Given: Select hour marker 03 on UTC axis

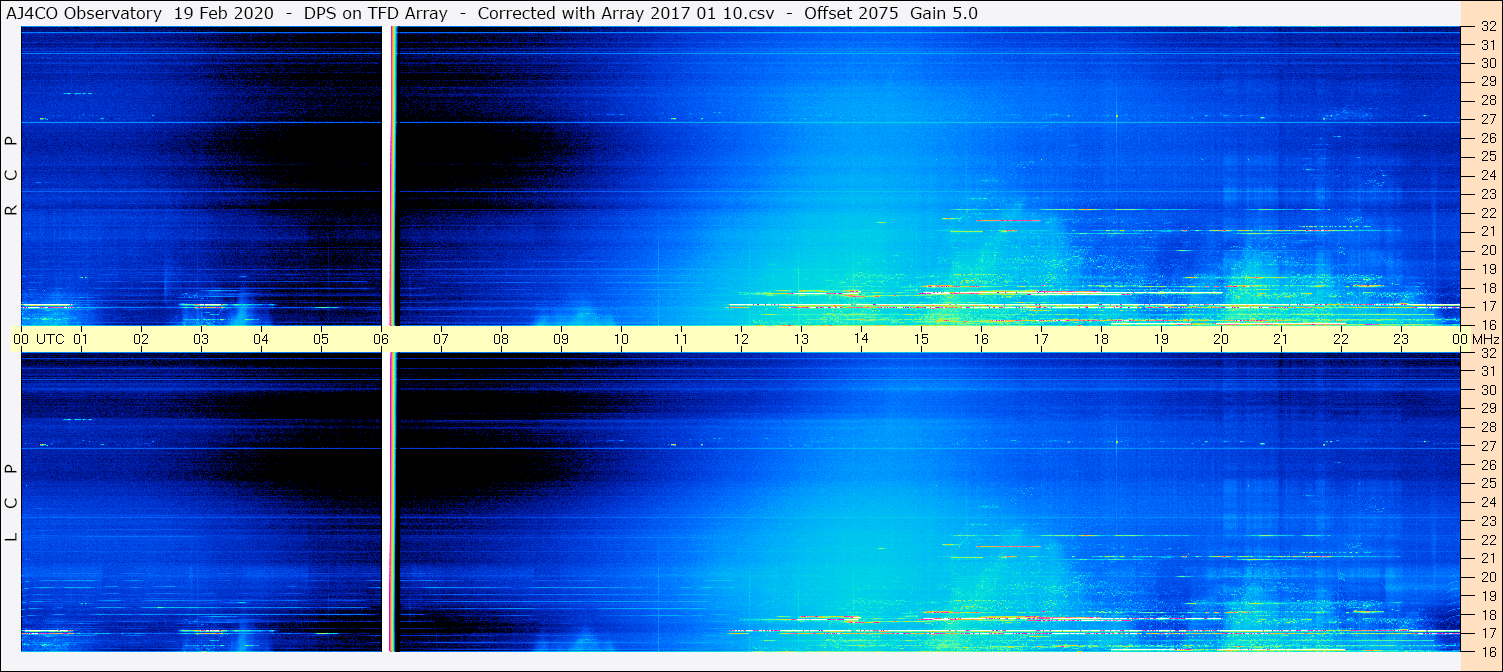Looking at the screenshot, I should coord(201,339).
